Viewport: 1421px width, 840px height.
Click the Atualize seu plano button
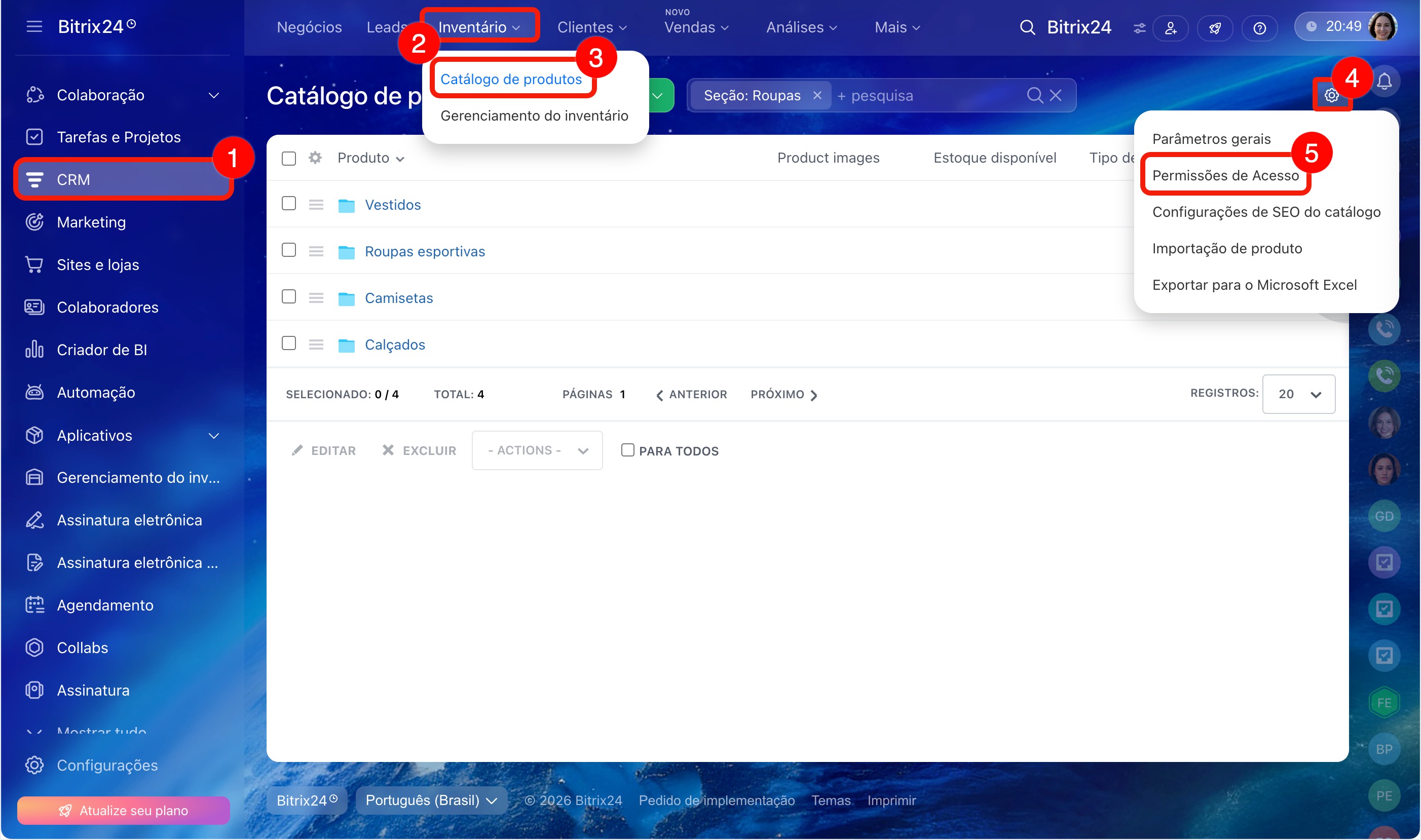[124, 810]
